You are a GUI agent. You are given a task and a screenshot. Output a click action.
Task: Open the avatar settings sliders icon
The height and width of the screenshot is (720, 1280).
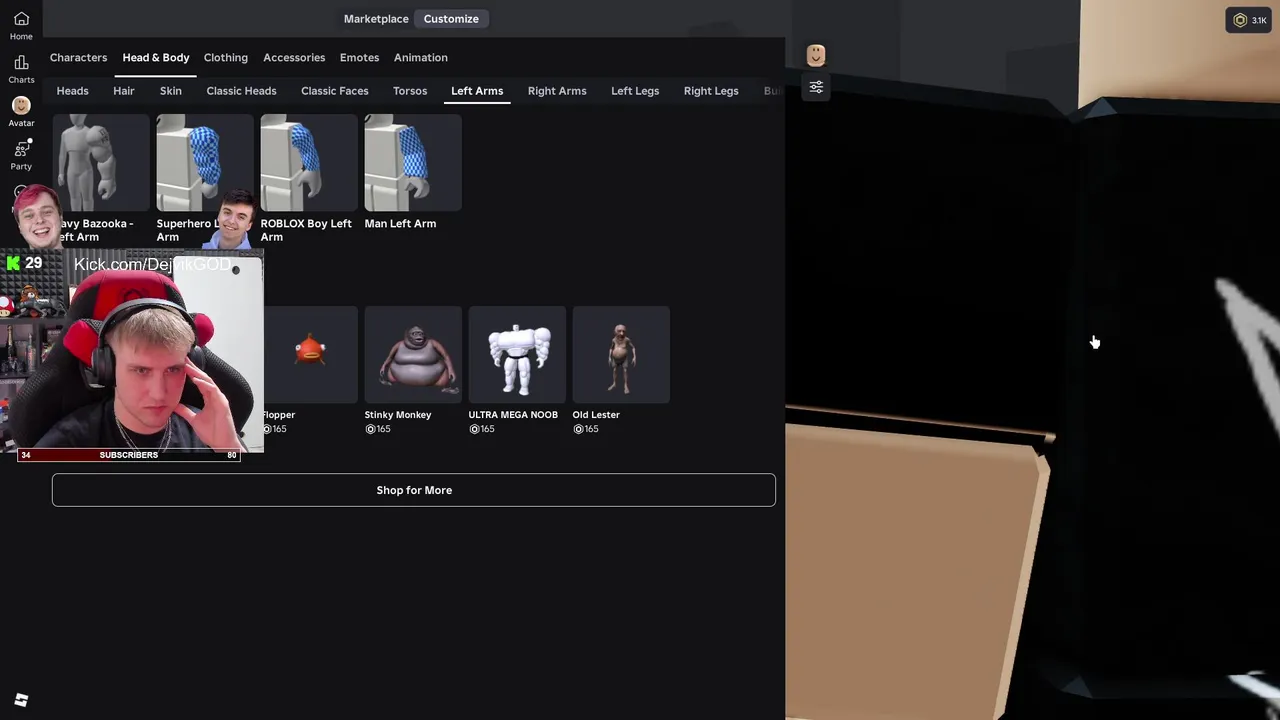pos(816,87)
